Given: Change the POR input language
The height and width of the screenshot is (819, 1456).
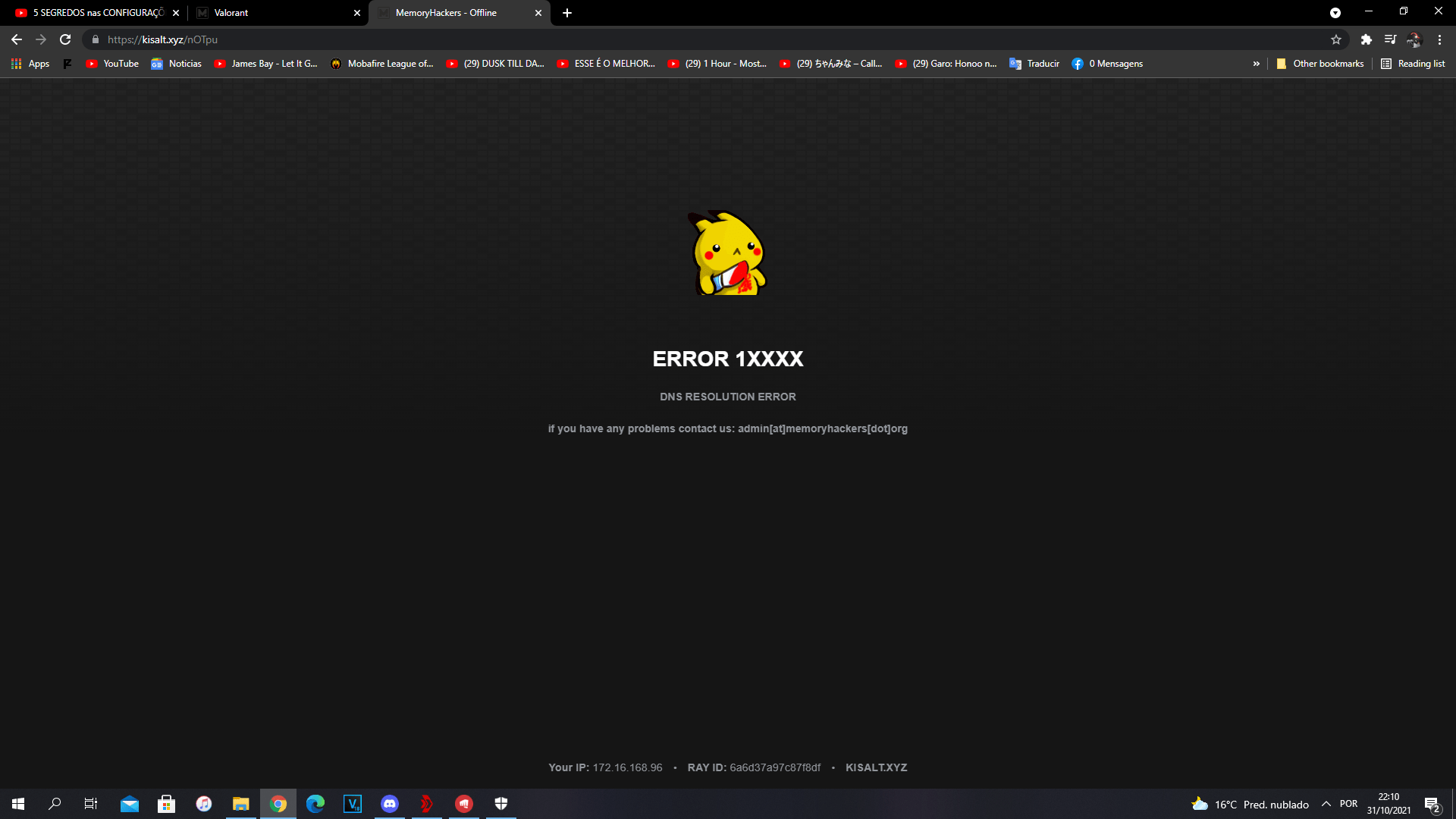Looking at the screenshot, I should point(1348,804).
